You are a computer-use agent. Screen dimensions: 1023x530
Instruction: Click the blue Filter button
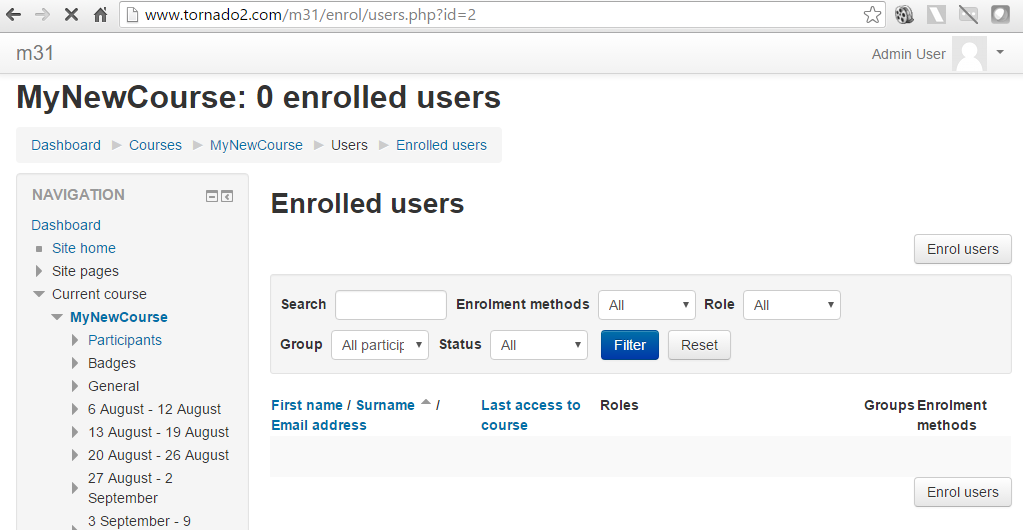[630, 345]
